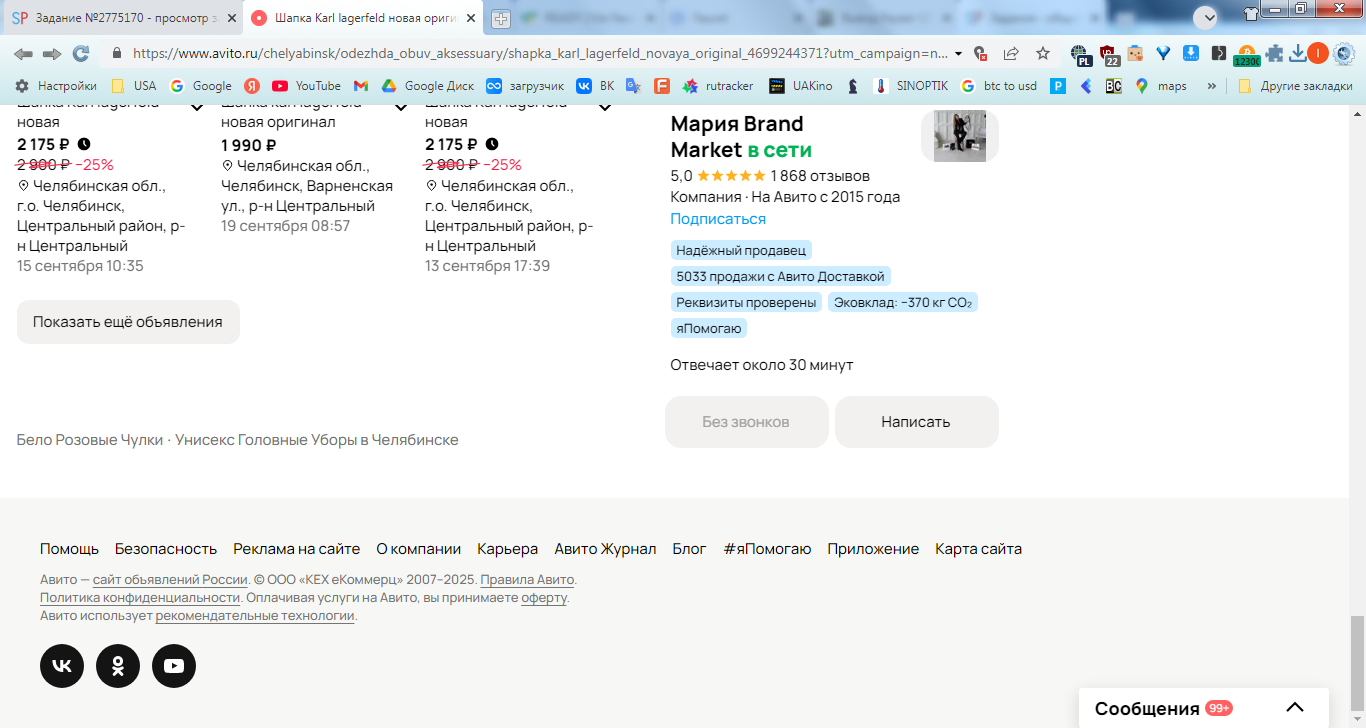Open the orange profile avatar icon
This screenshot has width=1366, height=728.
point(1318,53)
